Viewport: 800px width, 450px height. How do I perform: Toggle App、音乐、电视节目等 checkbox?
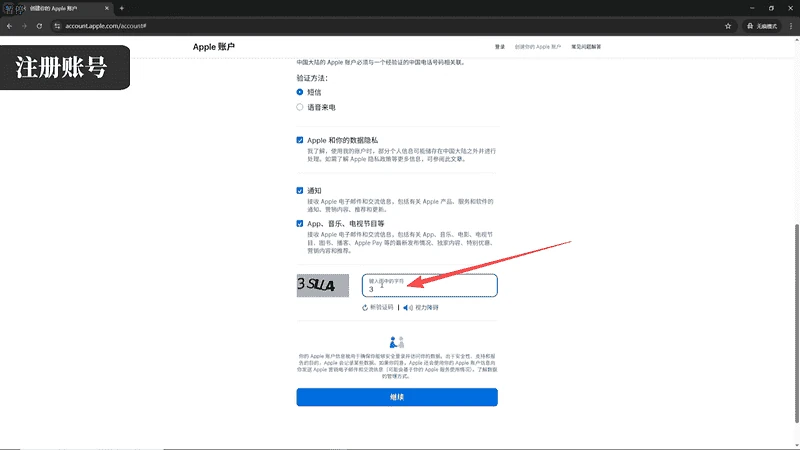pyautogui.click(x=299, y=223)
